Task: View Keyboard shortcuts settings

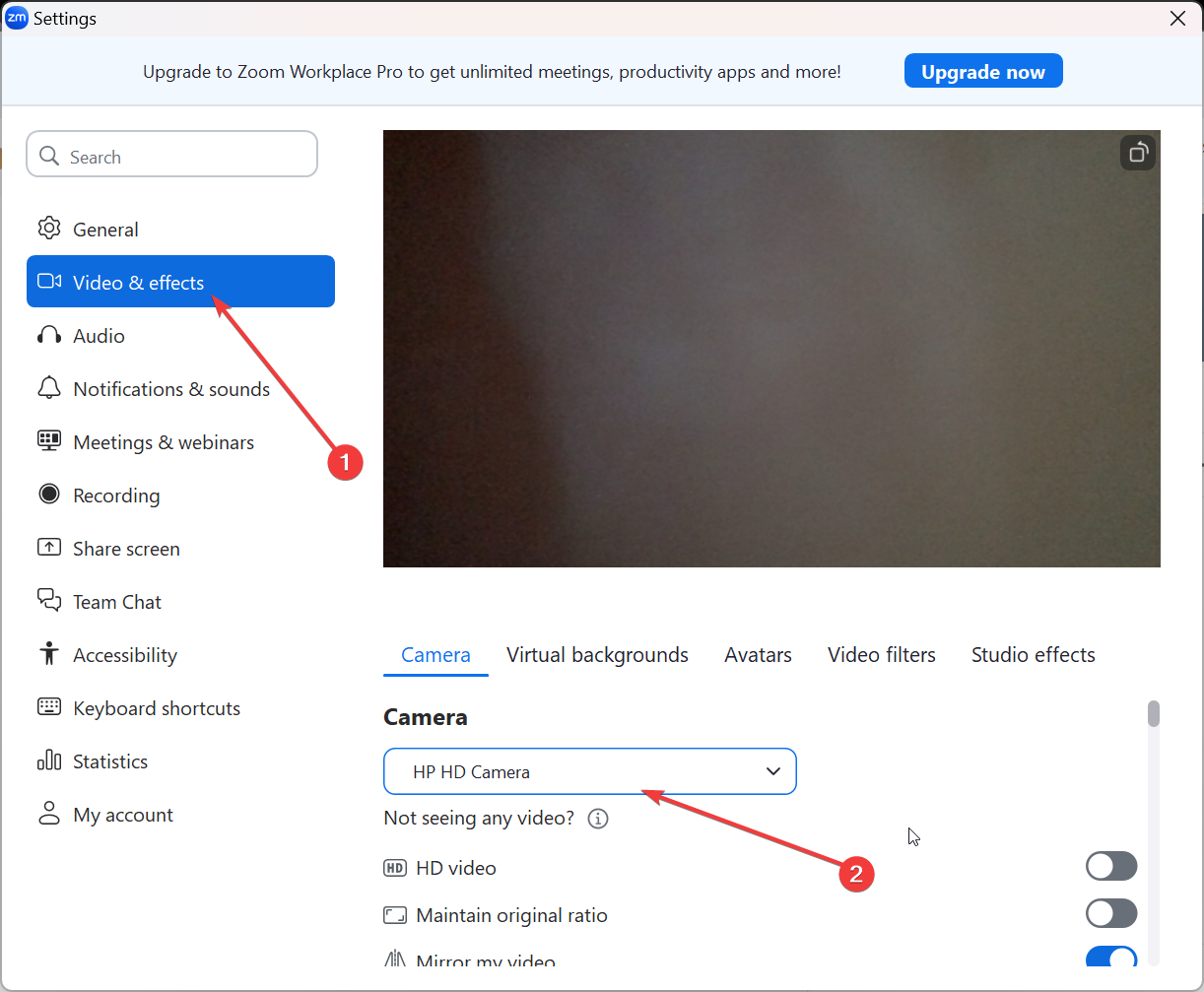Action: coord(180,707)
